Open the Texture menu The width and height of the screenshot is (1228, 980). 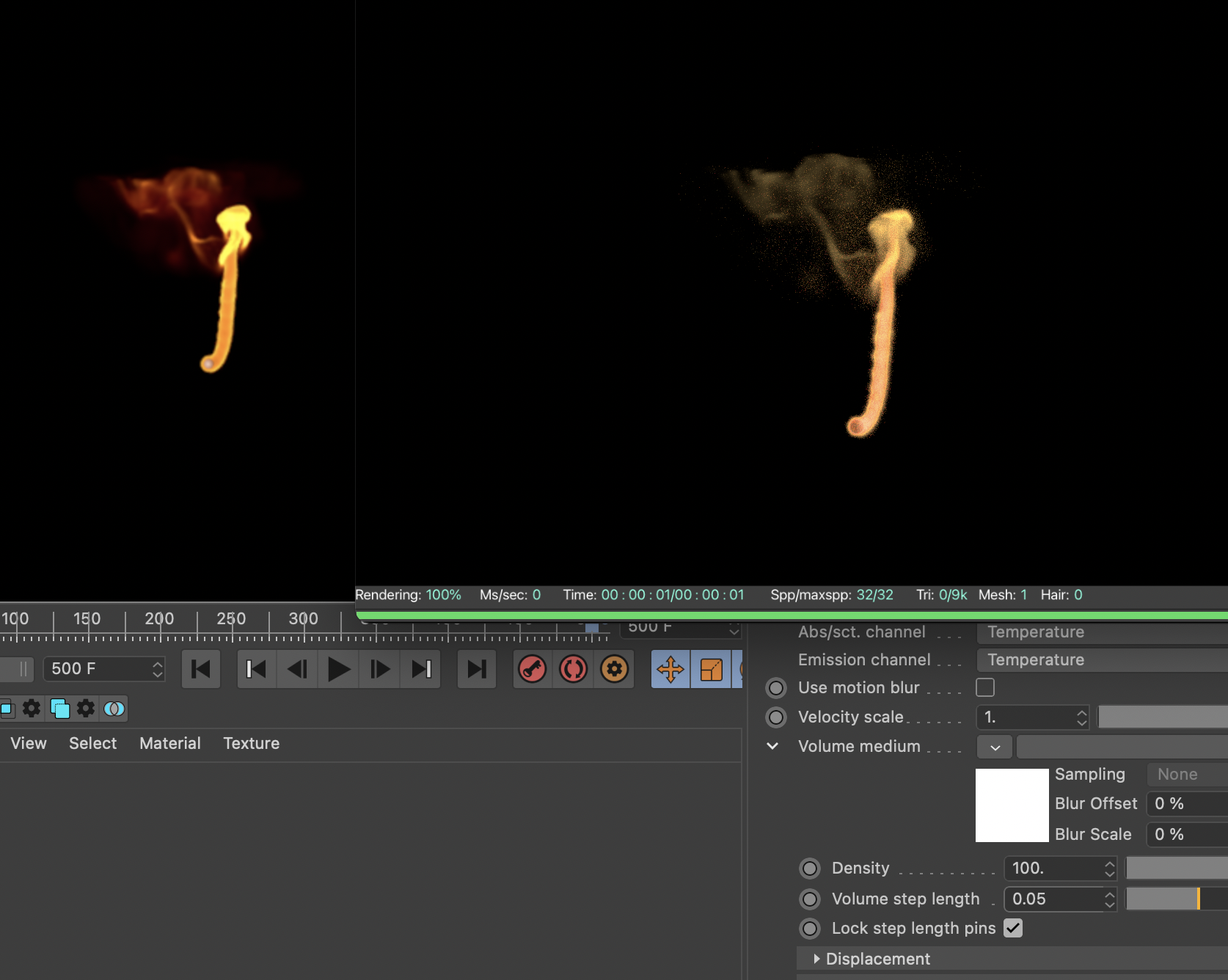coord(251,743)
